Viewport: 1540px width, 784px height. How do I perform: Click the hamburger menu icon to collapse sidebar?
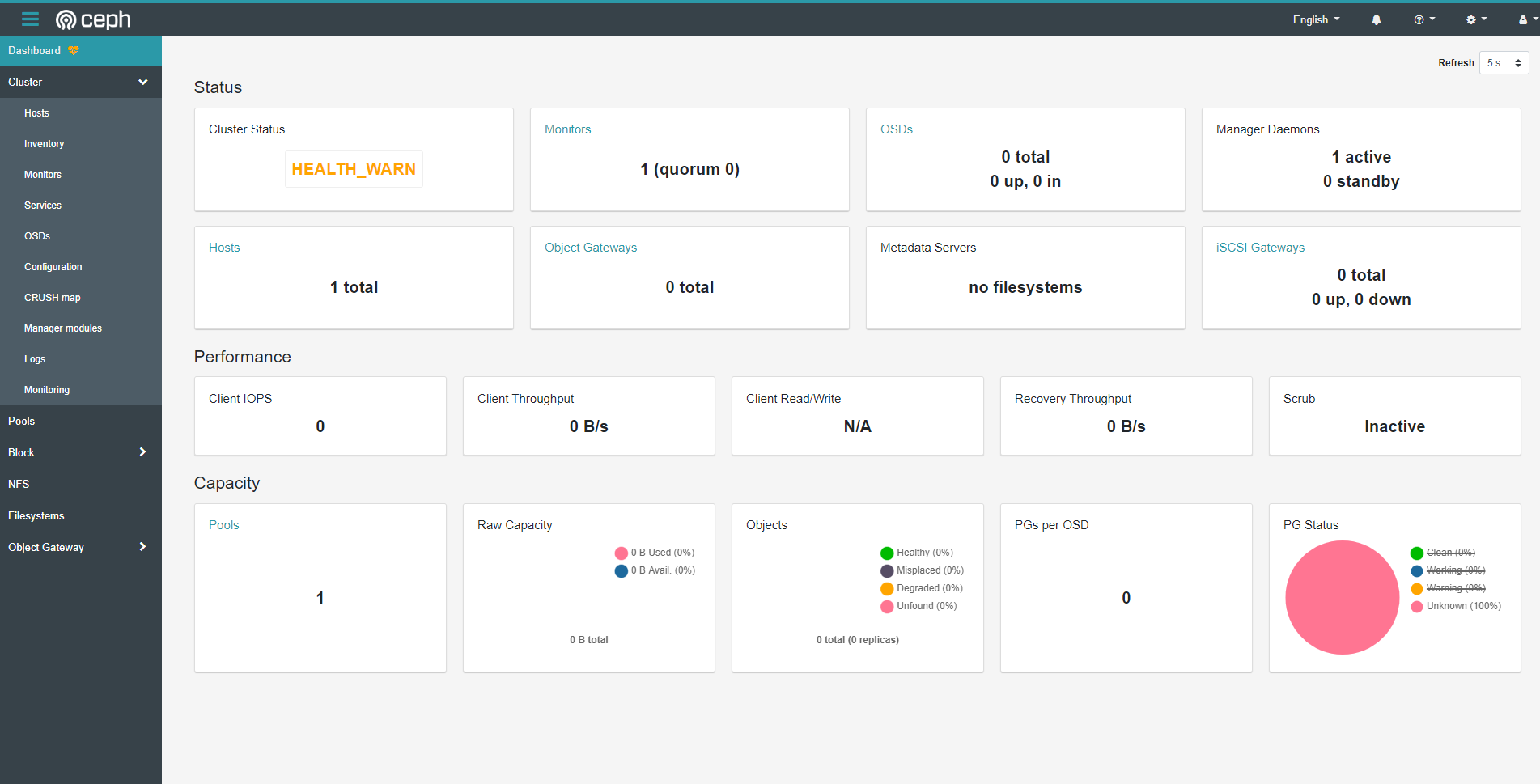tap(30, 19)
